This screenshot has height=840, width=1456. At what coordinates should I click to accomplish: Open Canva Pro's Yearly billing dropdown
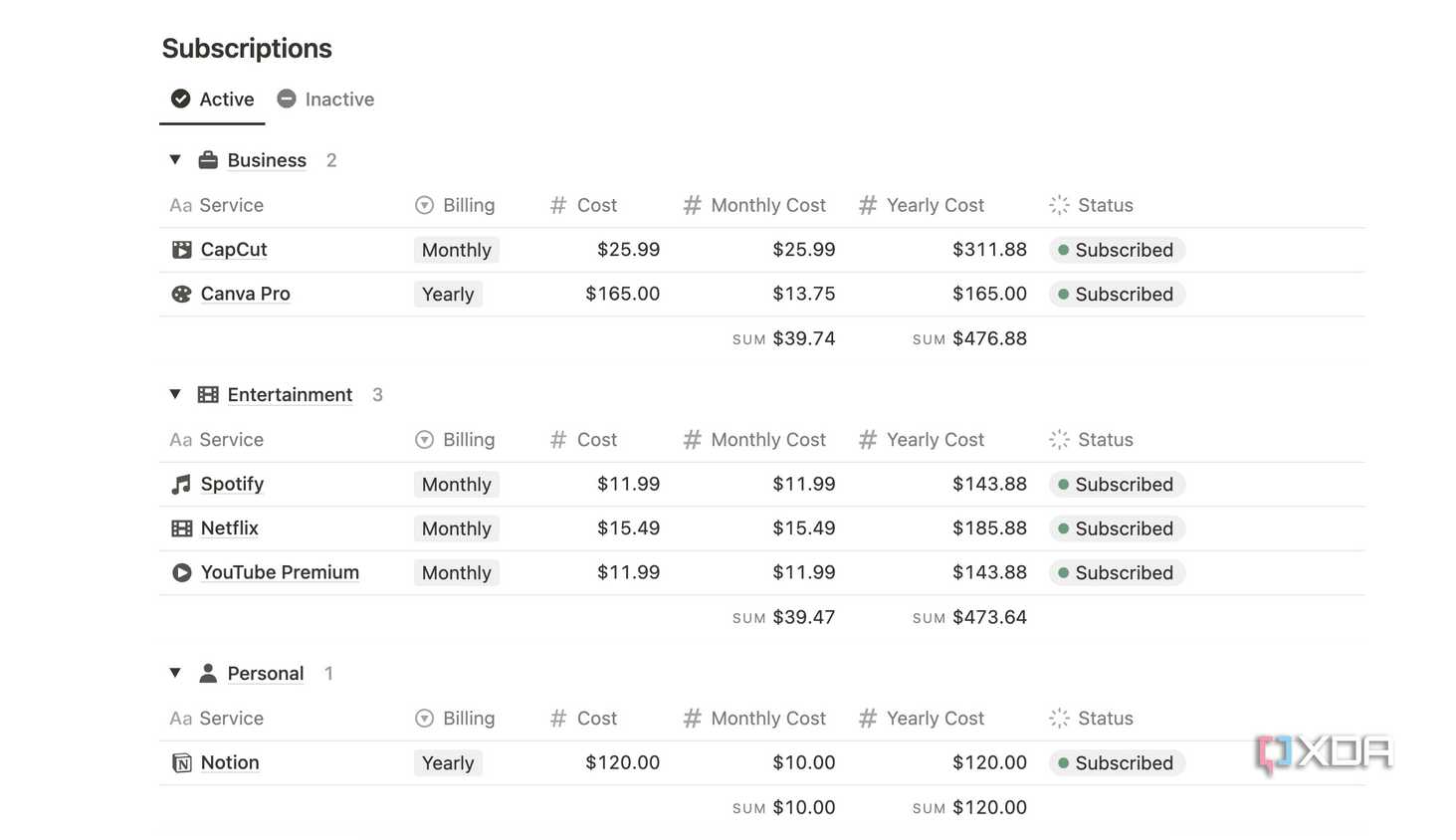(x=448, y=294)
